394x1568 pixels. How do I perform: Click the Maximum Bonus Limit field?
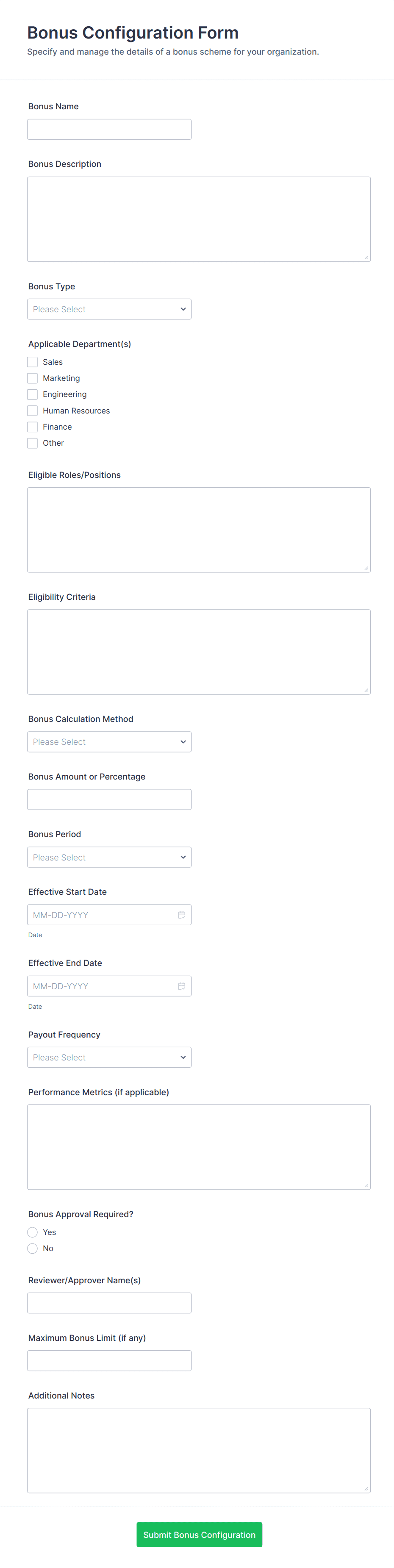pyautogui.click(x=109, y=1360)
